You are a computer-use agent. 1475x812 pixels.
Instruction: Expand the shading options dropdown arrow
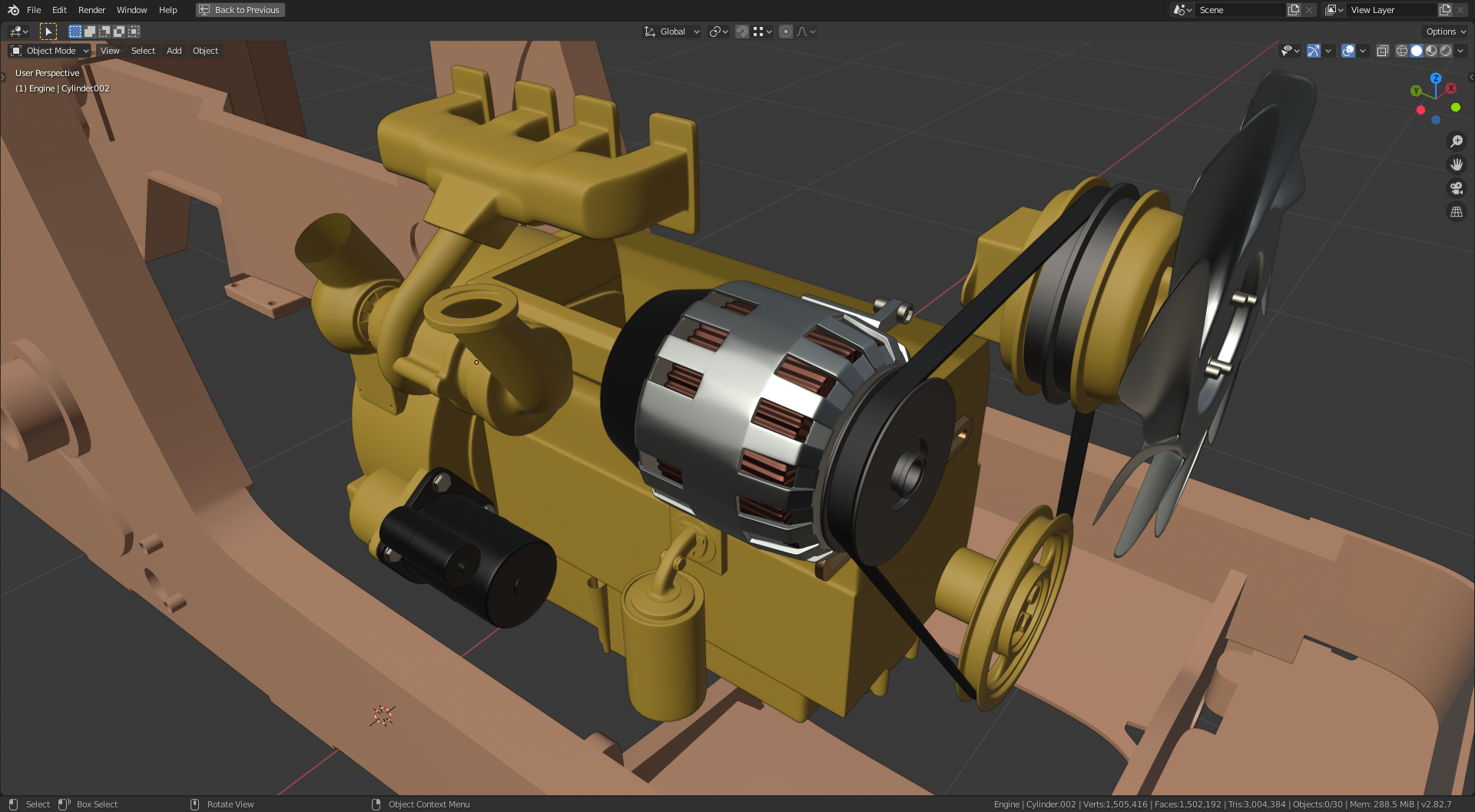pos(1460,51)
